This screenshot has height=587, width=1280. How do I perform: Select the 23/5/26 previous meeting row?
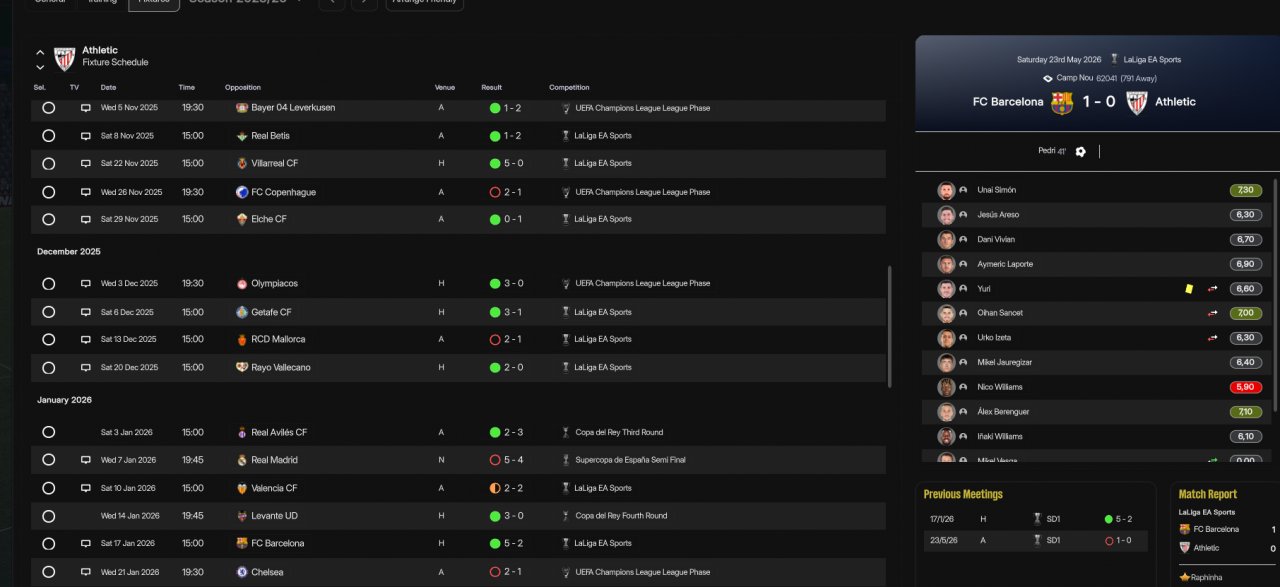coord(1035,541)
